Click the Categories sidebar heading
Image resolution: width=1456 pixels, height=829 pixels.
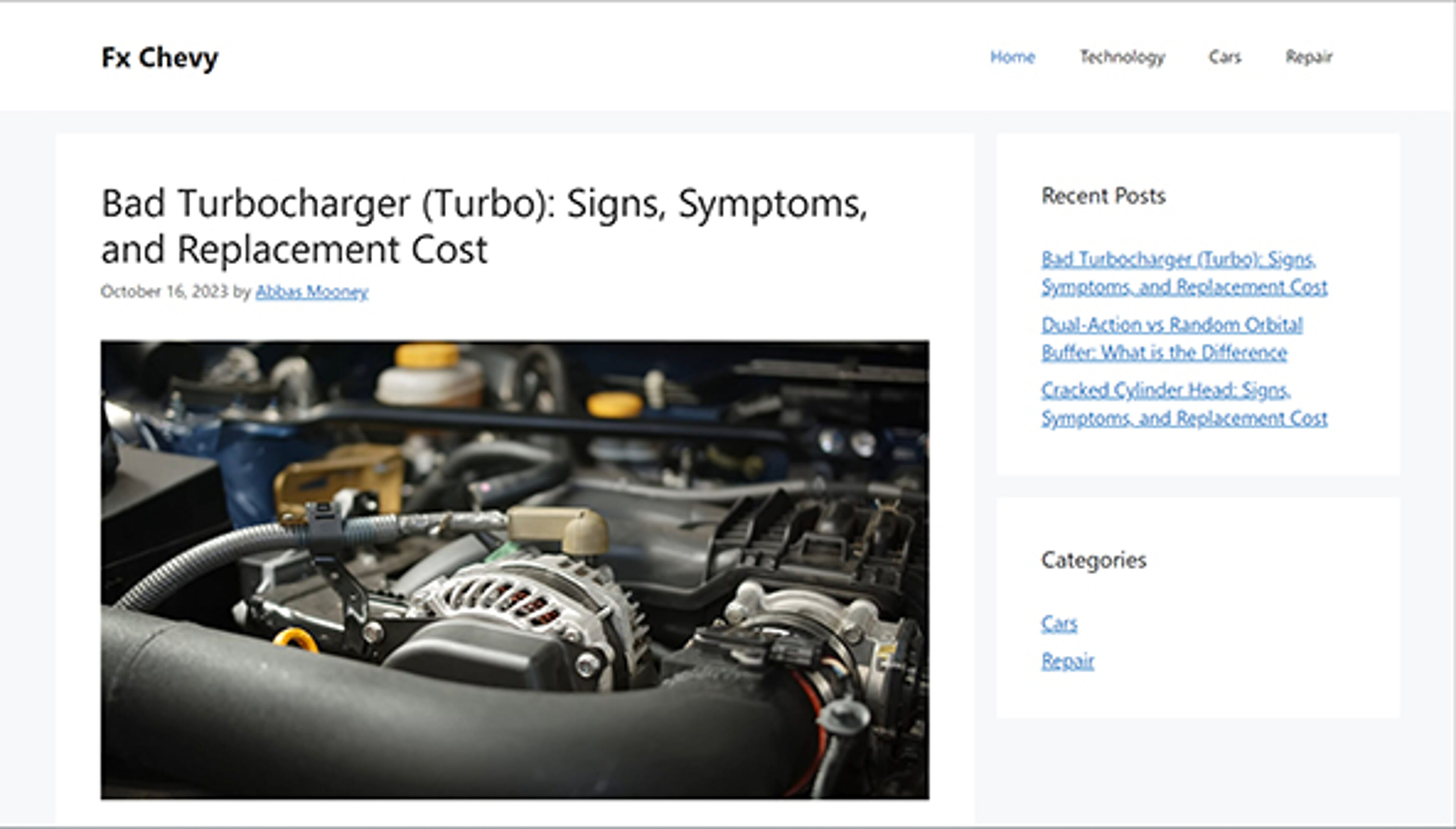coord(1094,560)
